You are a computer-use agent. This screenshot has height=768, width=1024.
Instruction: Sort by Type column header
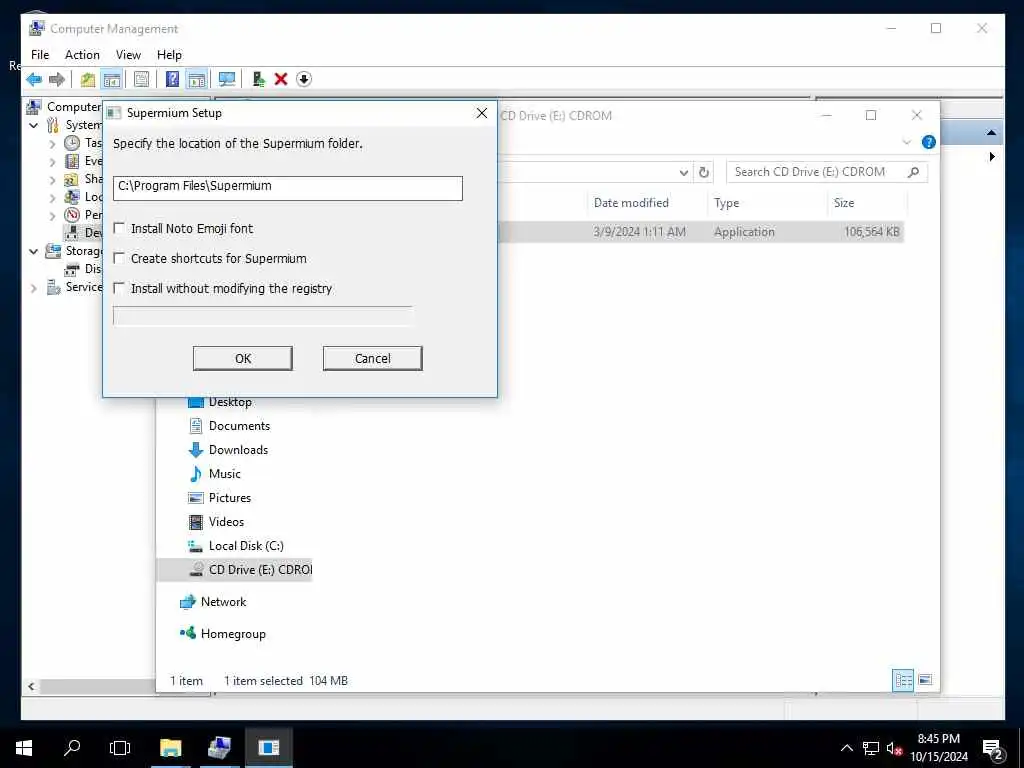(x=726, y=202)
